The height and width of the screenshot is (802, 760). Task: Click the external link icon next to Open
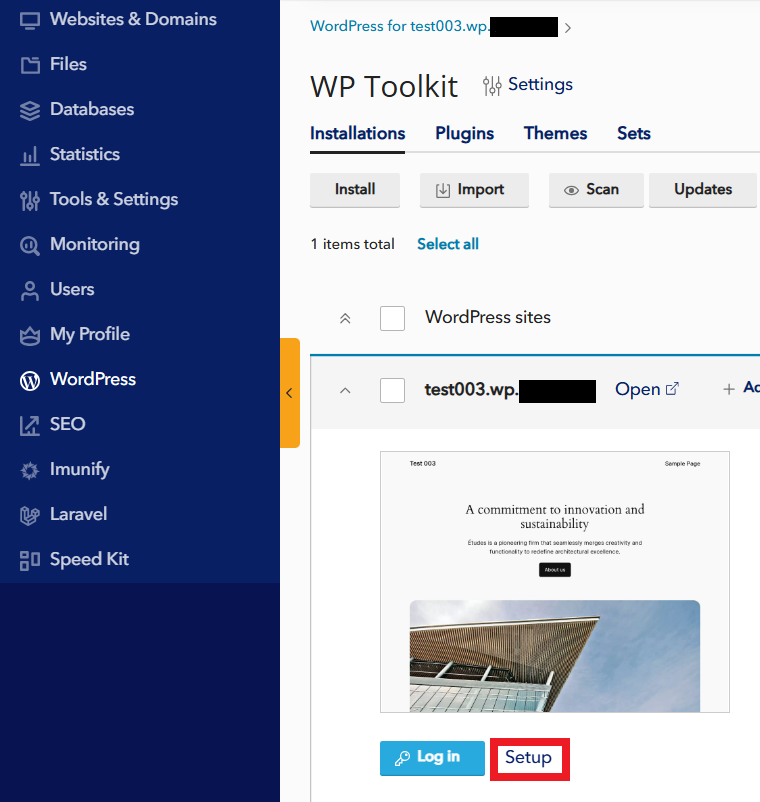tap(673, 389)
